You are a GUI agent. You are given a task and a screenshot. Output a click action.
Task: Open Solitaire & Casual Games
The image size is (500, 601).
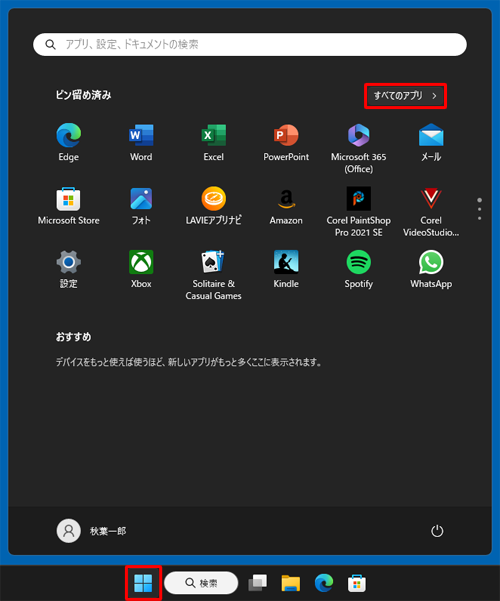(x=214, y=275)
